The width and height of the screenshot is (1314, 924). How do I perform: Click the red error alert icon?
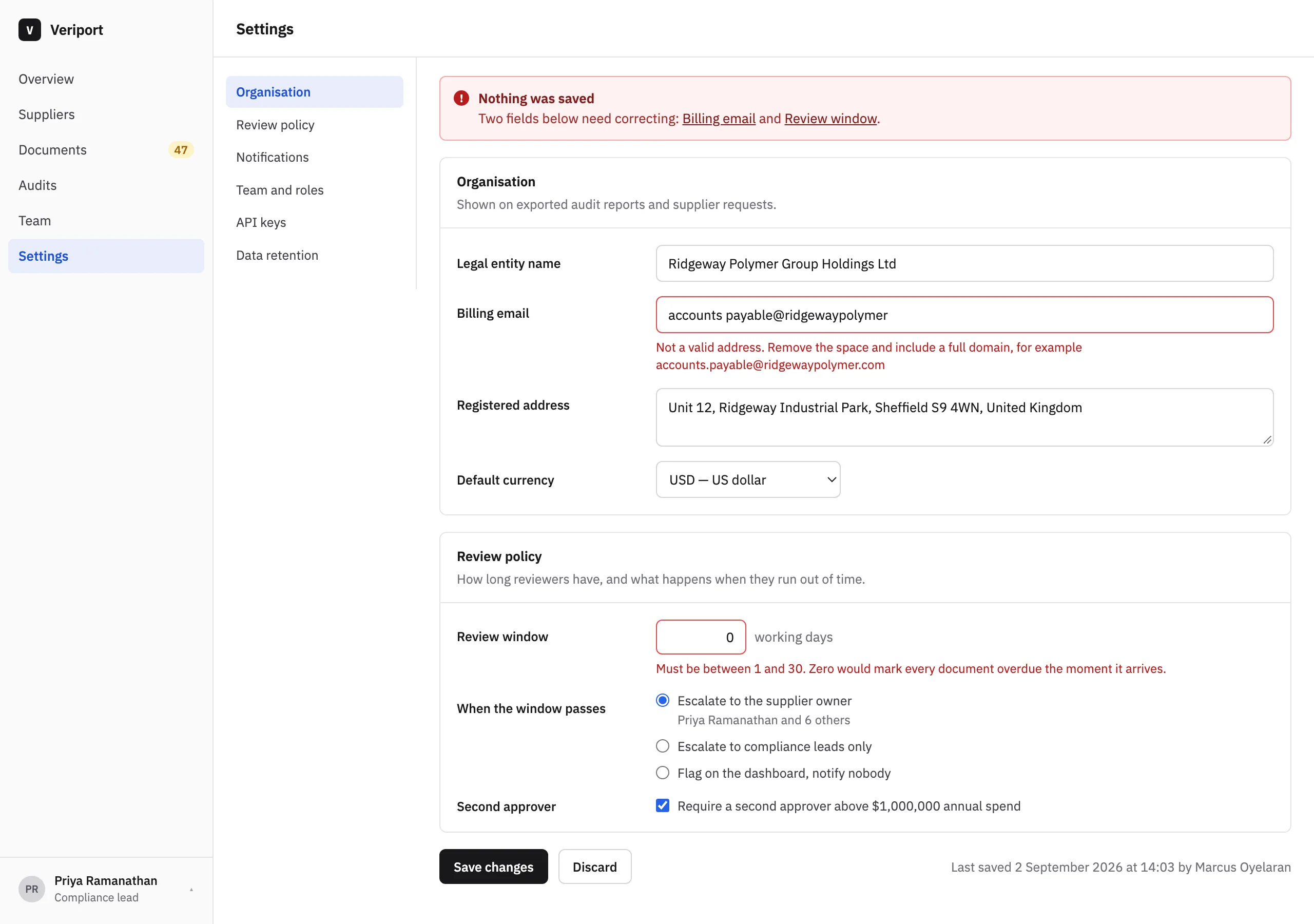461,98
